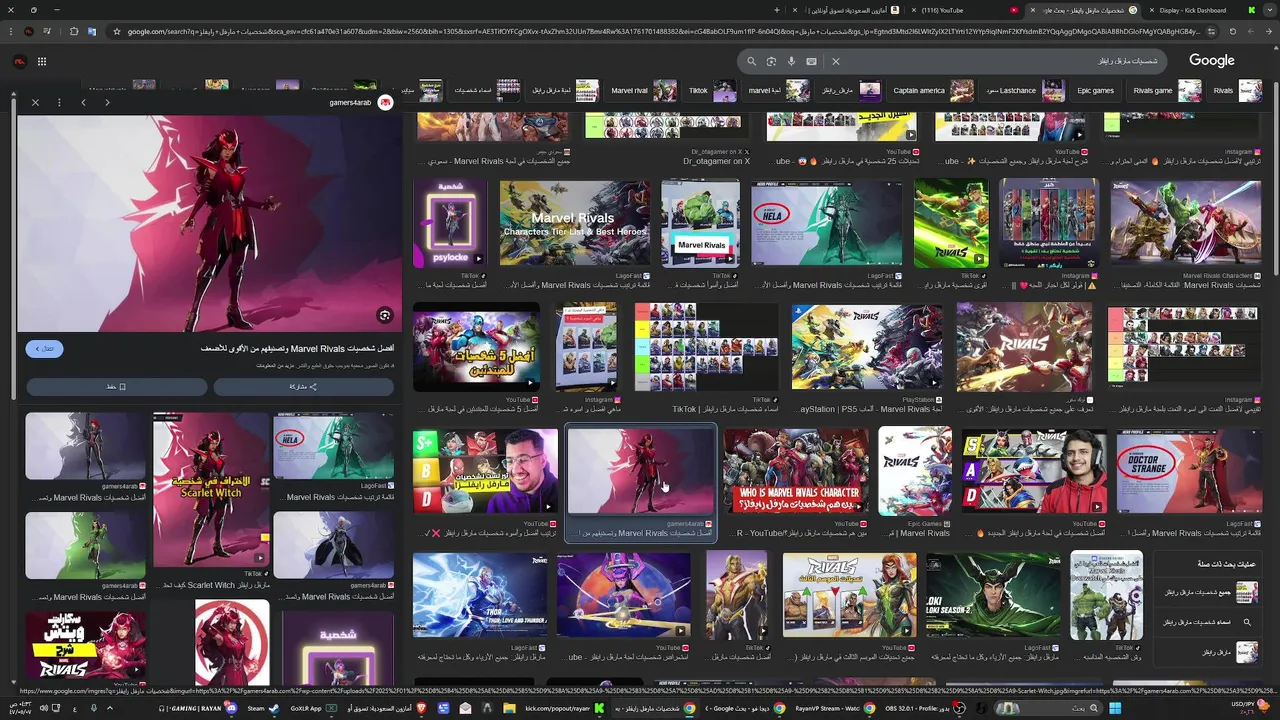Open Marvel Rivals Characters Tier List thumbnail
This screenshot has width=1280, height=720.
point(574,224)
